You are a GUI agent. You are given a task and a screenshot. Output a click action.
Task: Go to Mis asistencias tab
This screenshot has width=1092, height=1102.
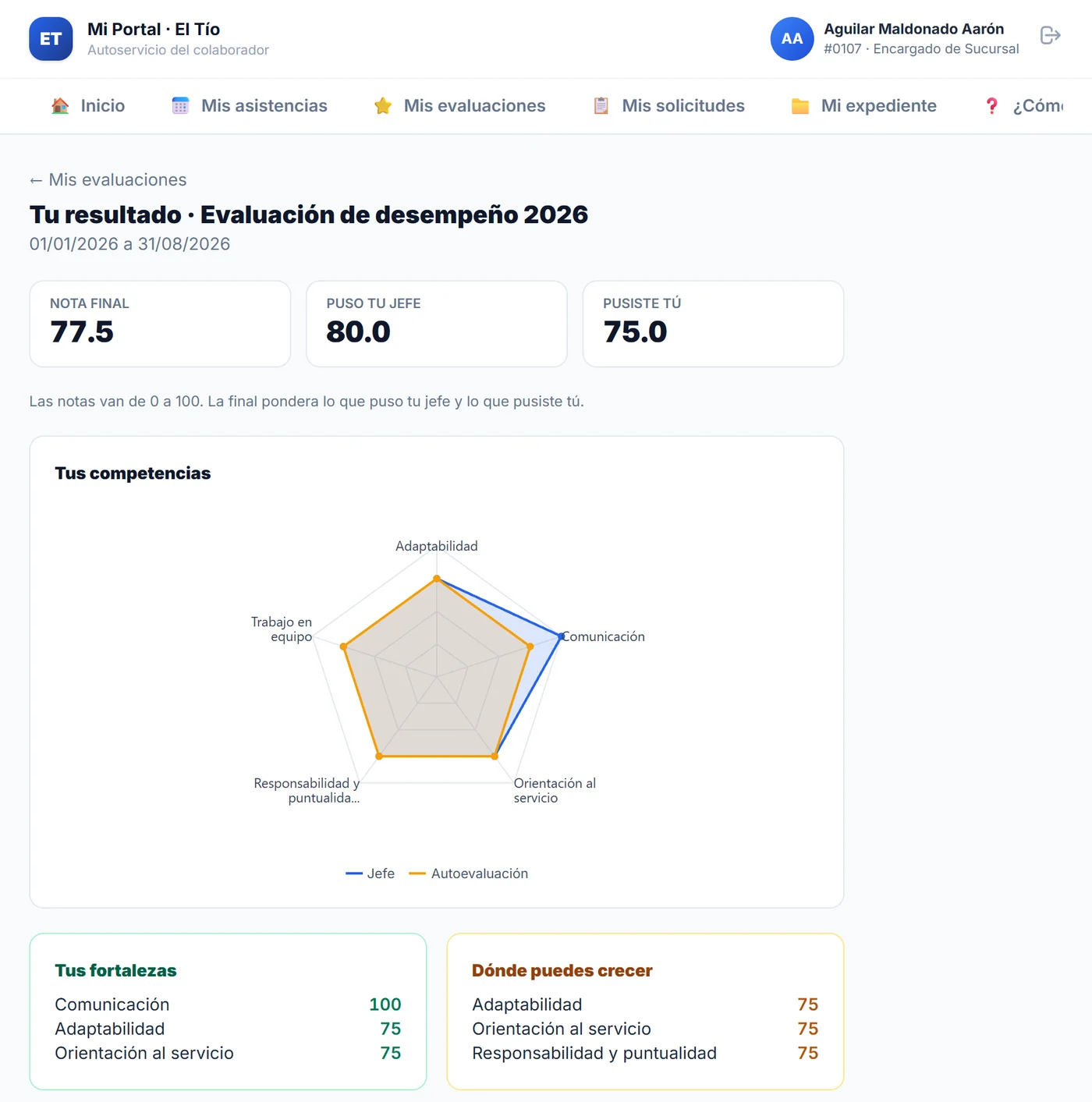click(x=250, y=106)
